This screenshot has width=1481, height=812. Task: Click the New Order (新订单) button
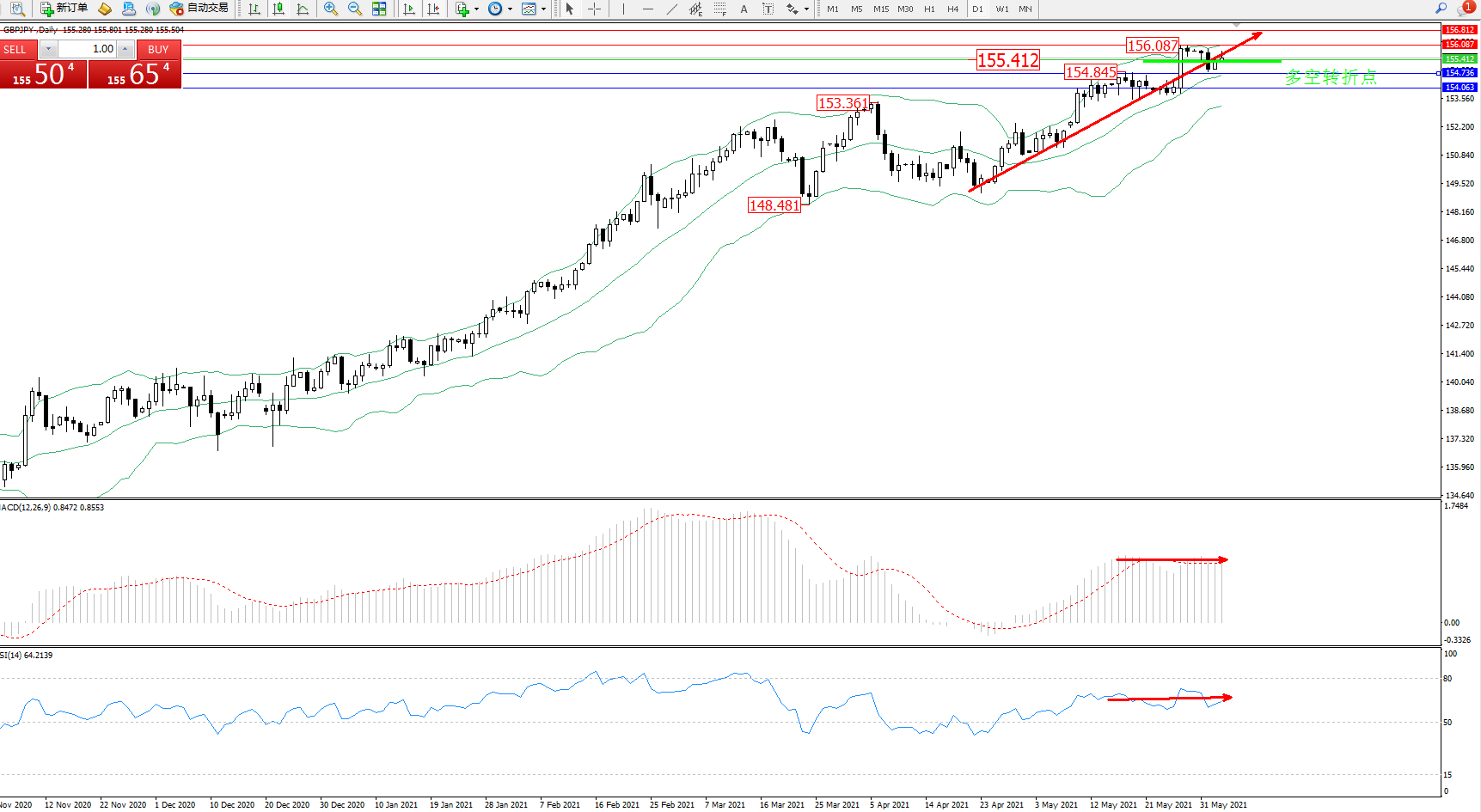point(64,9)
